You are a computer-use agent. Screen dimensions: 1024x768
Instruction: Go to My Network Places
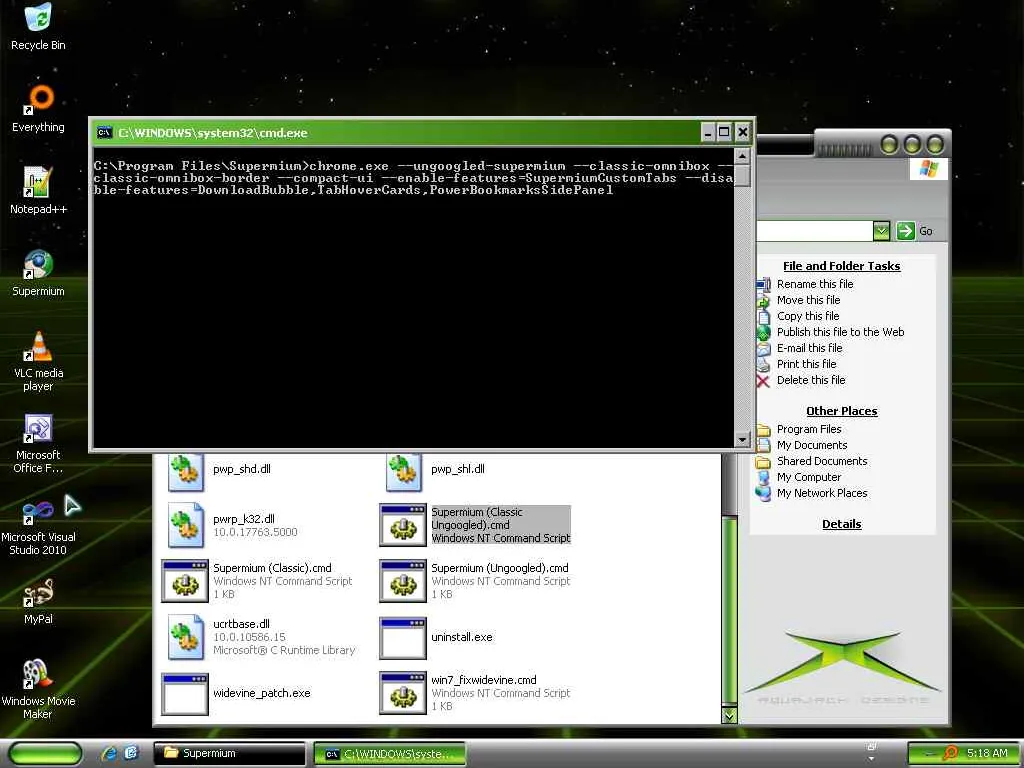pyautogui.click(x=822, y=493)
